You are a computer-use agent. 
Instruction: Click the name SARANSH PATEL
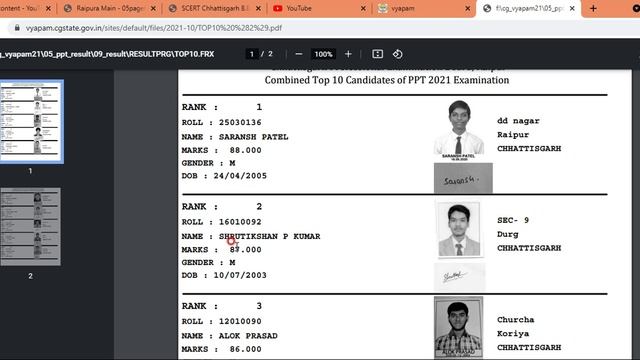tap(253, 137)
